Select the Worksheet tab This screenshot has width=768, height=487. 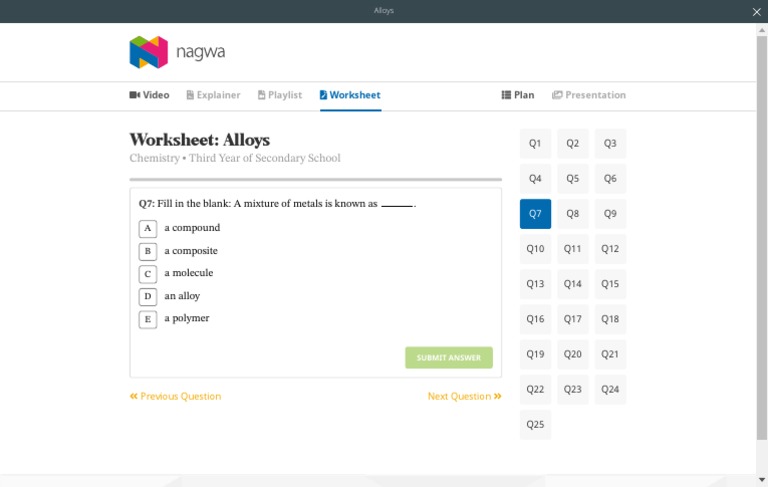coord(350,95)
